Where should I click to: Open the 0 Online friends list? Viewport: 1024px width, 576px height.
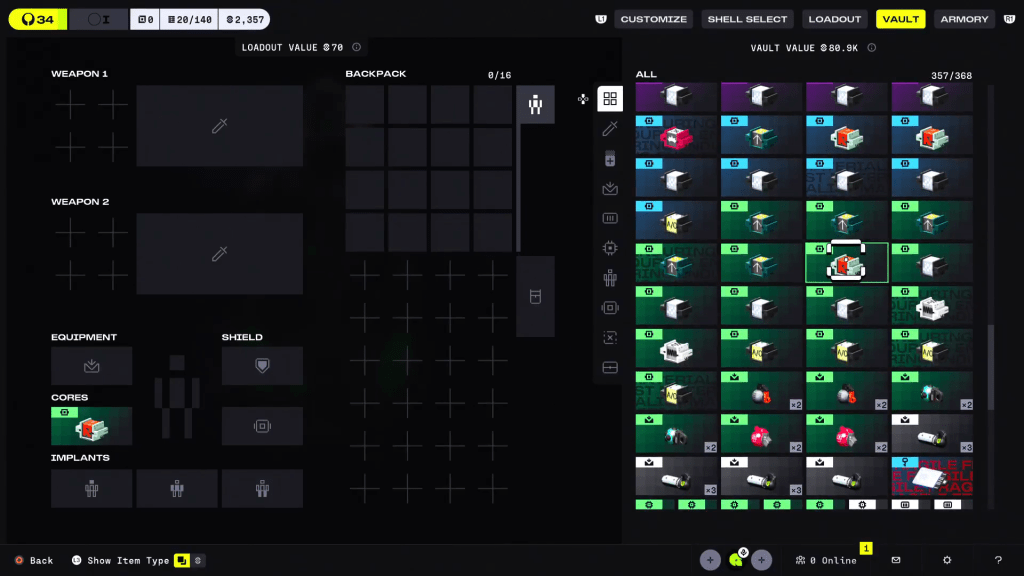[826, 560]
